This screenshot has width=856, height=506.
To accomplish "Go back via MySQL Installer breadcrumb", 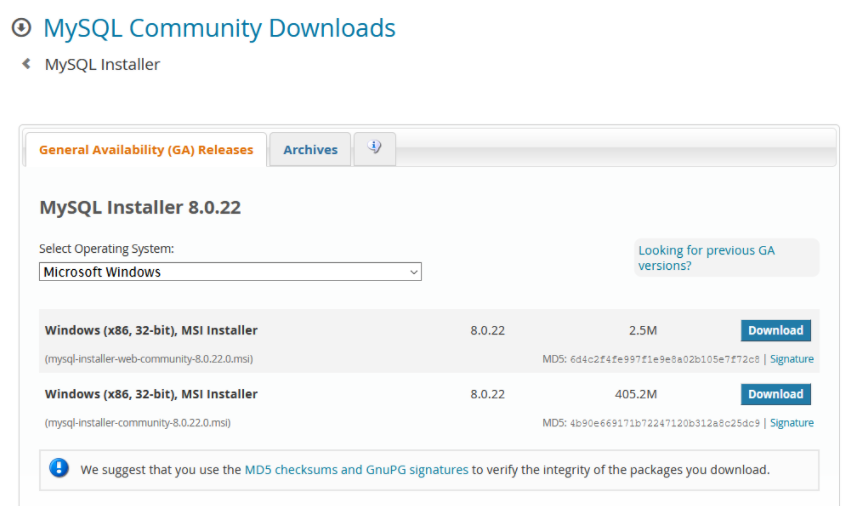I will pos(103,64).
